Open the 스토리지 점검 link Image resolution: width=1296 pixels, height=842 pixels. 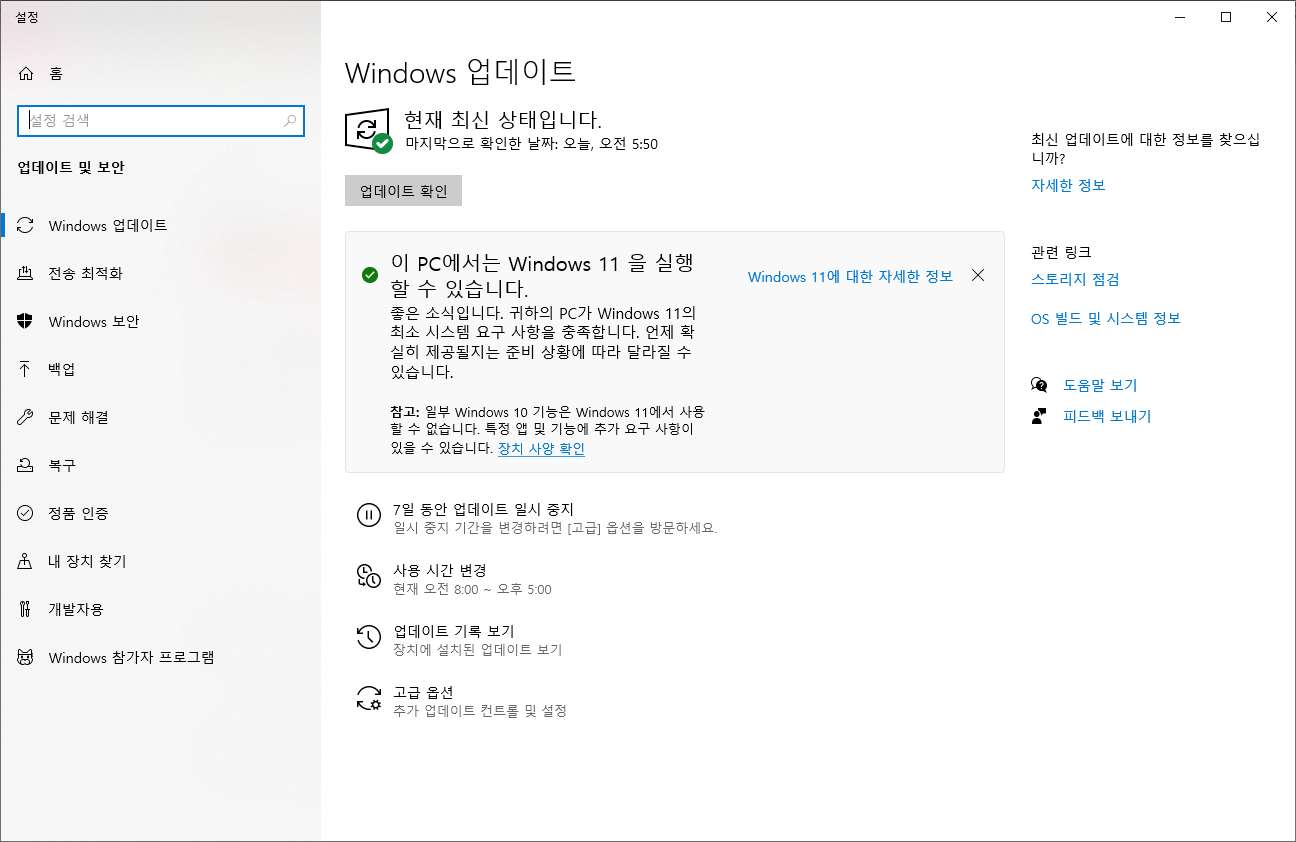click(x=1075, y=280)
